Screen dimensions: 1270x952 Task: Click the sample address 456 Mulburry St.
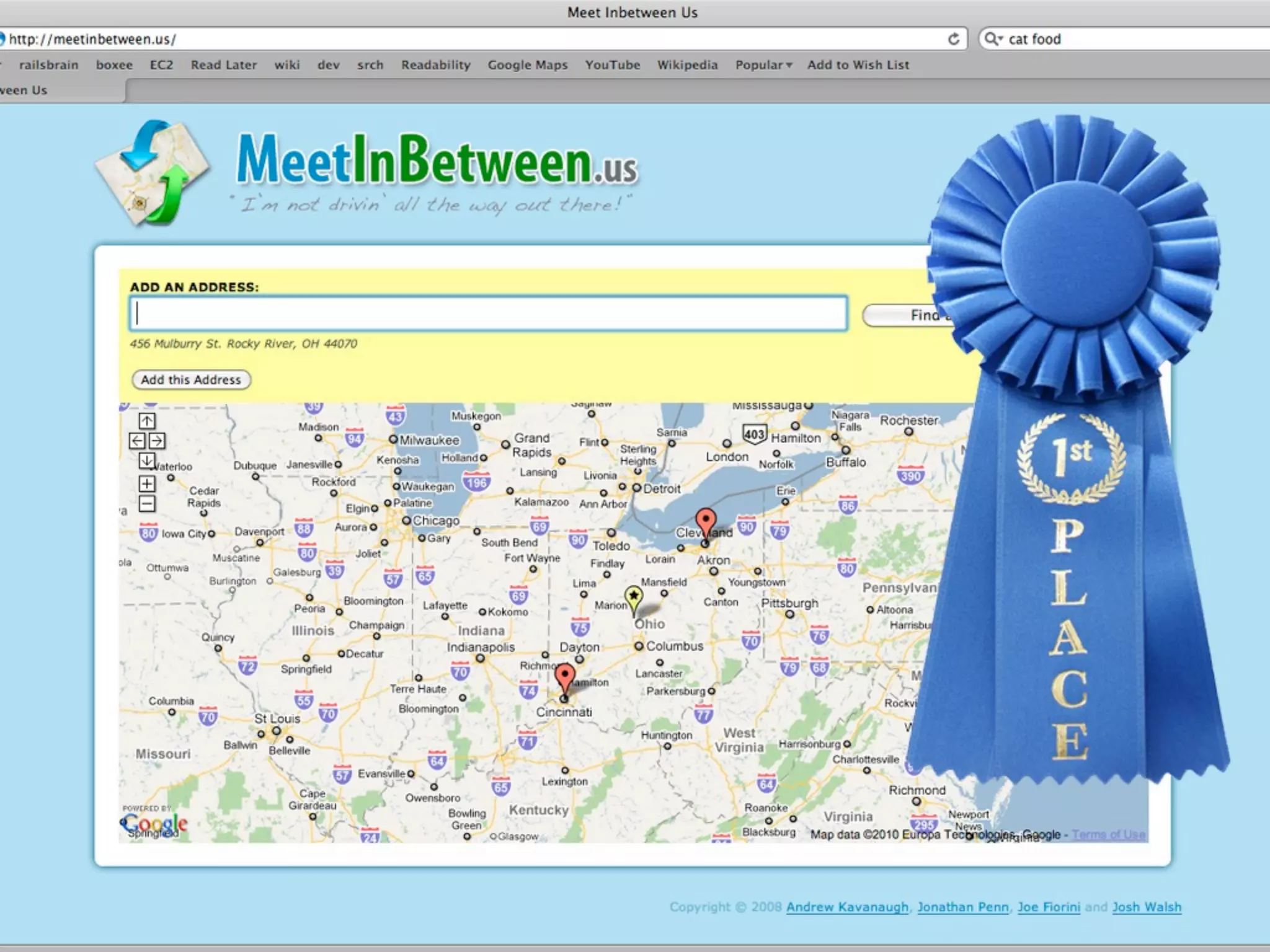[x=244, y=343]
